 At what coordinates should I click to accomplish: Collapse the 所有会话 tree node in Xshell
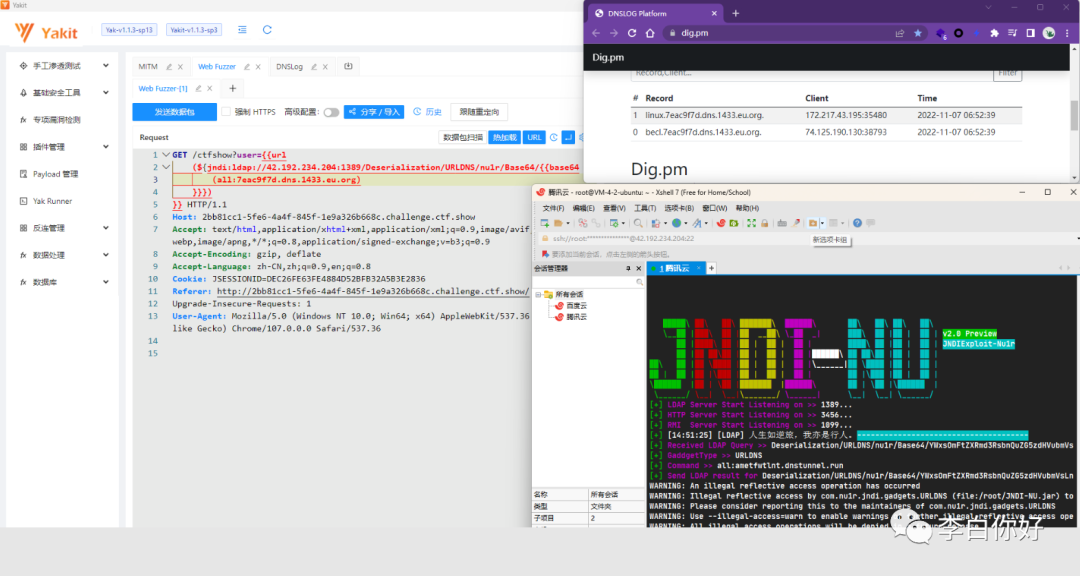[x=539, y=294]
